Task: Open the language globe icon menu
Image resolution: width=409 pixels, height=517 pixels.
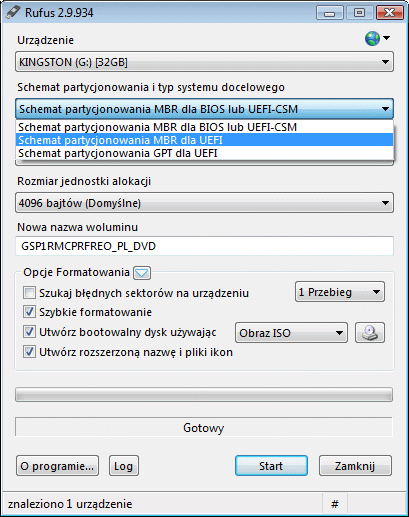Action: coord(377,39)
